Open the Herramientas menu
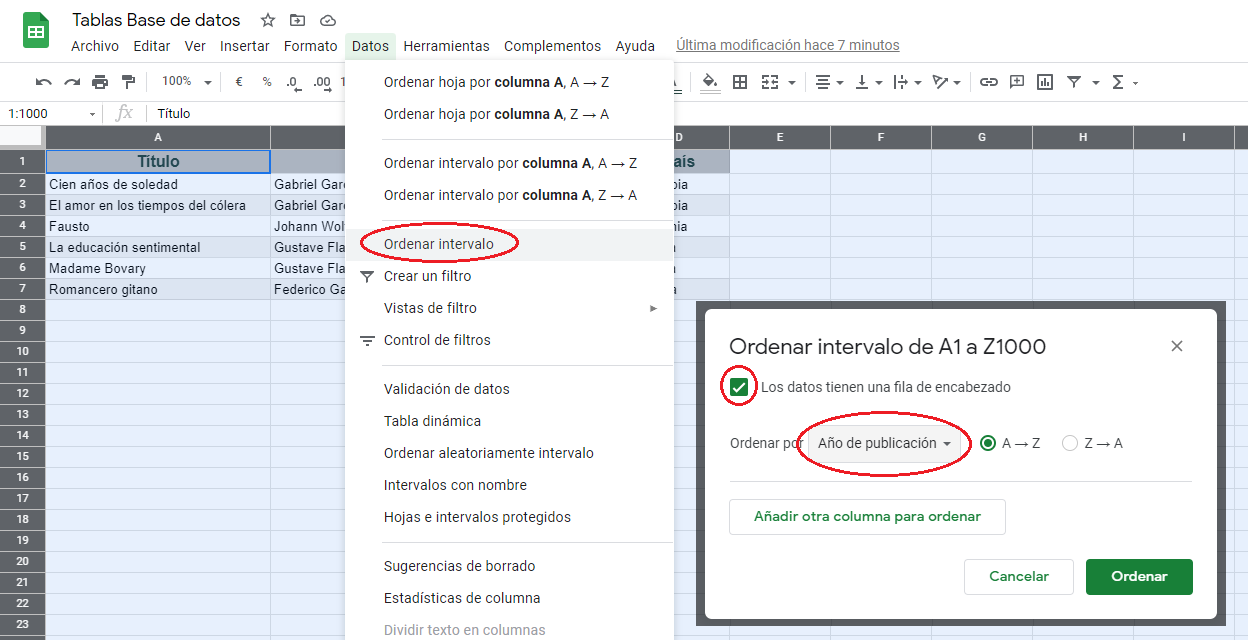The image size is (1248, 640). [446, 46]
